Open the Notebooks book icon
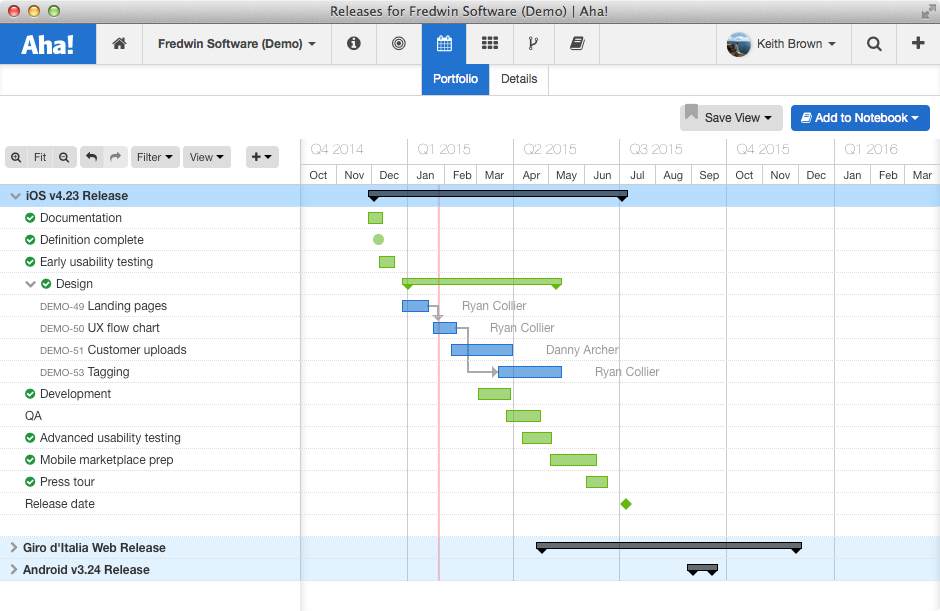The image size is (940, 611). tap(578, 44)
